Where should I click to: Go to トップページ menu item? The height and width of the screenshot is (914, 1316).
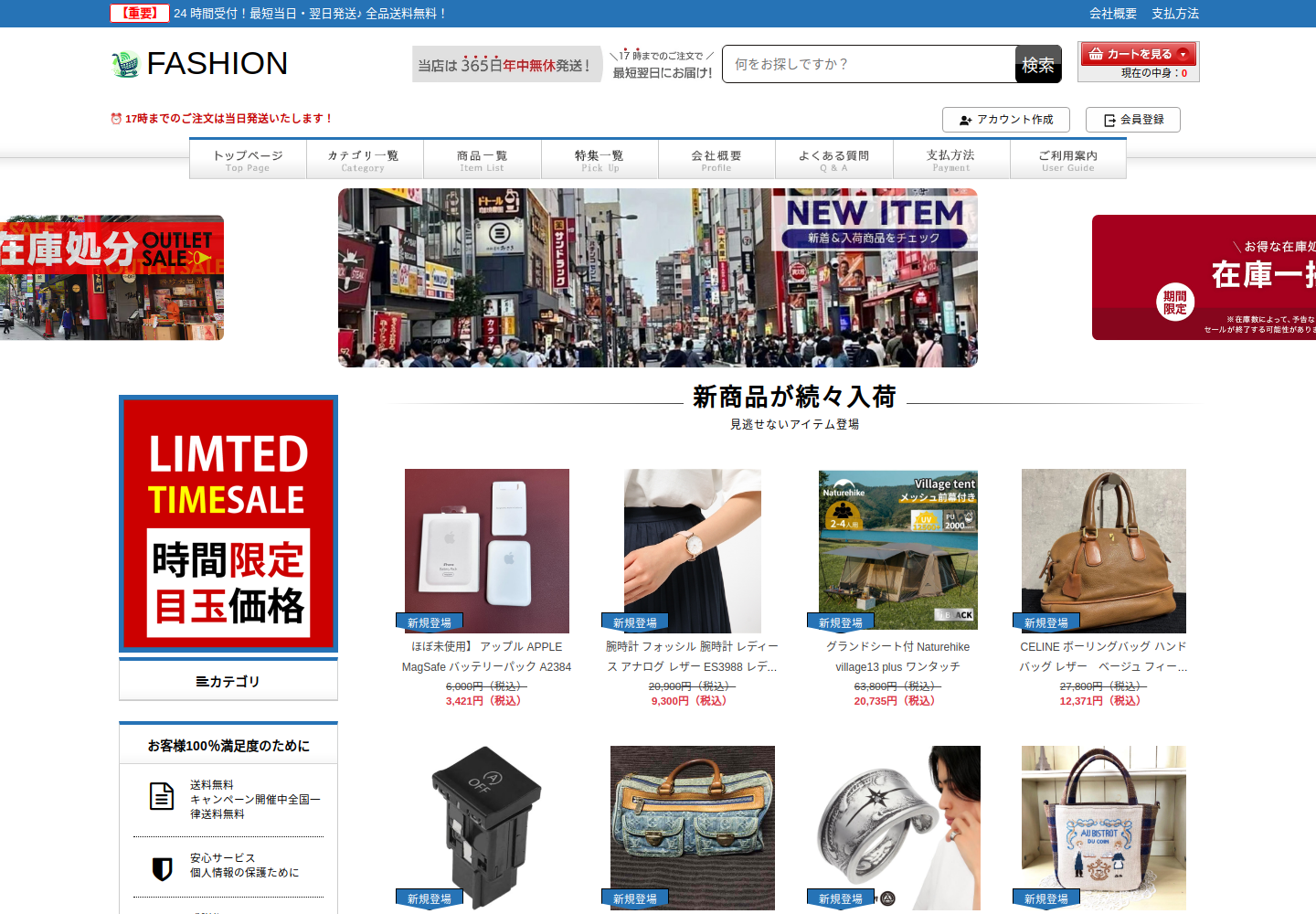point(248,160)
